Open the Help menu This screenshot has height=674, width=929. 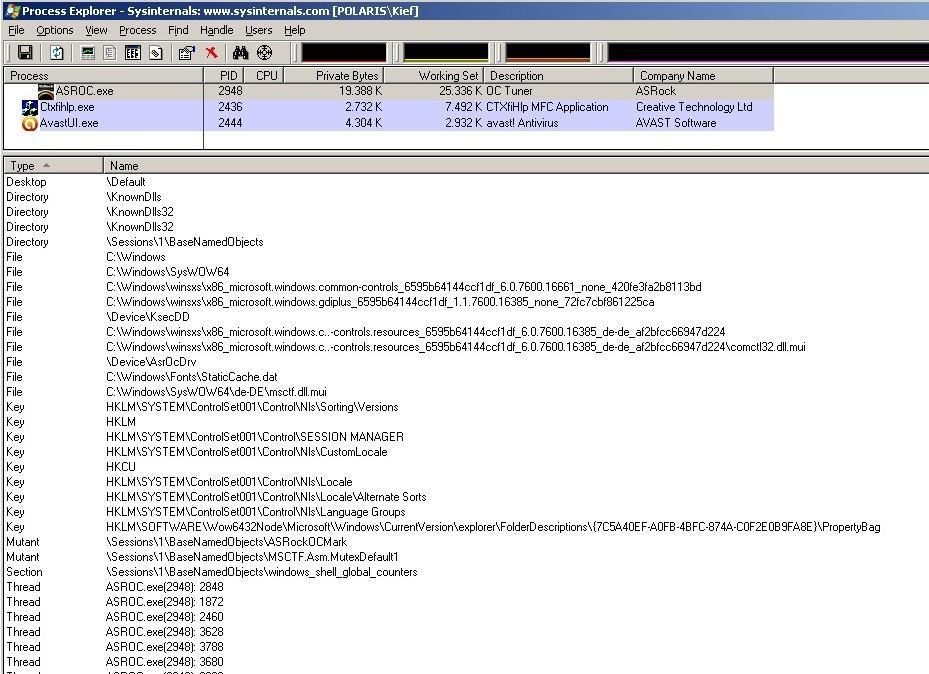[x=294, y=30]
